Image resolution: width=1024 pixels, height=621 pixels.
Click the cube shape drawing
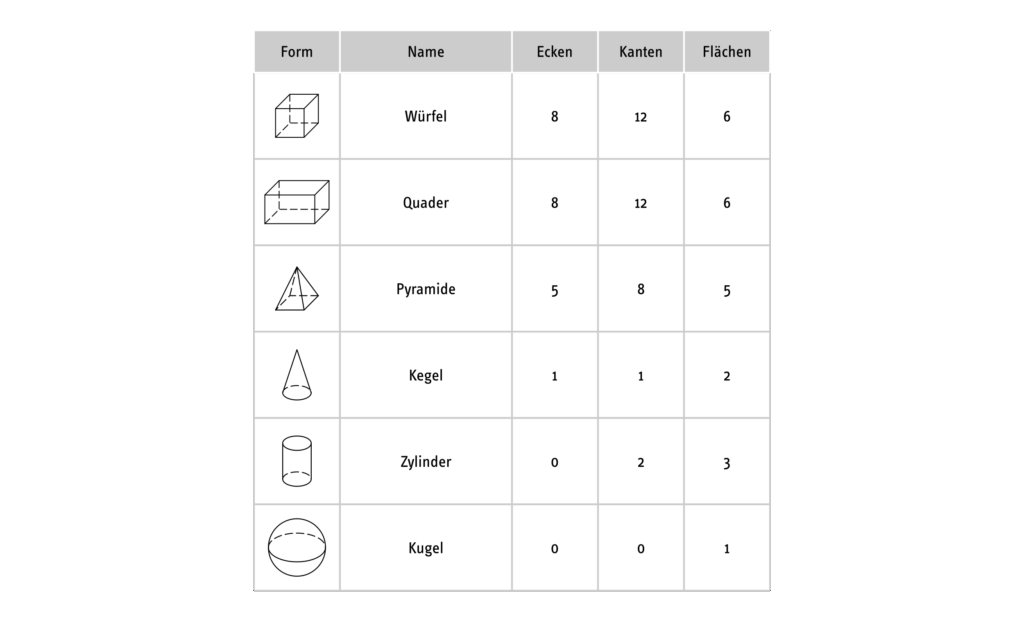tap(297, 116)
